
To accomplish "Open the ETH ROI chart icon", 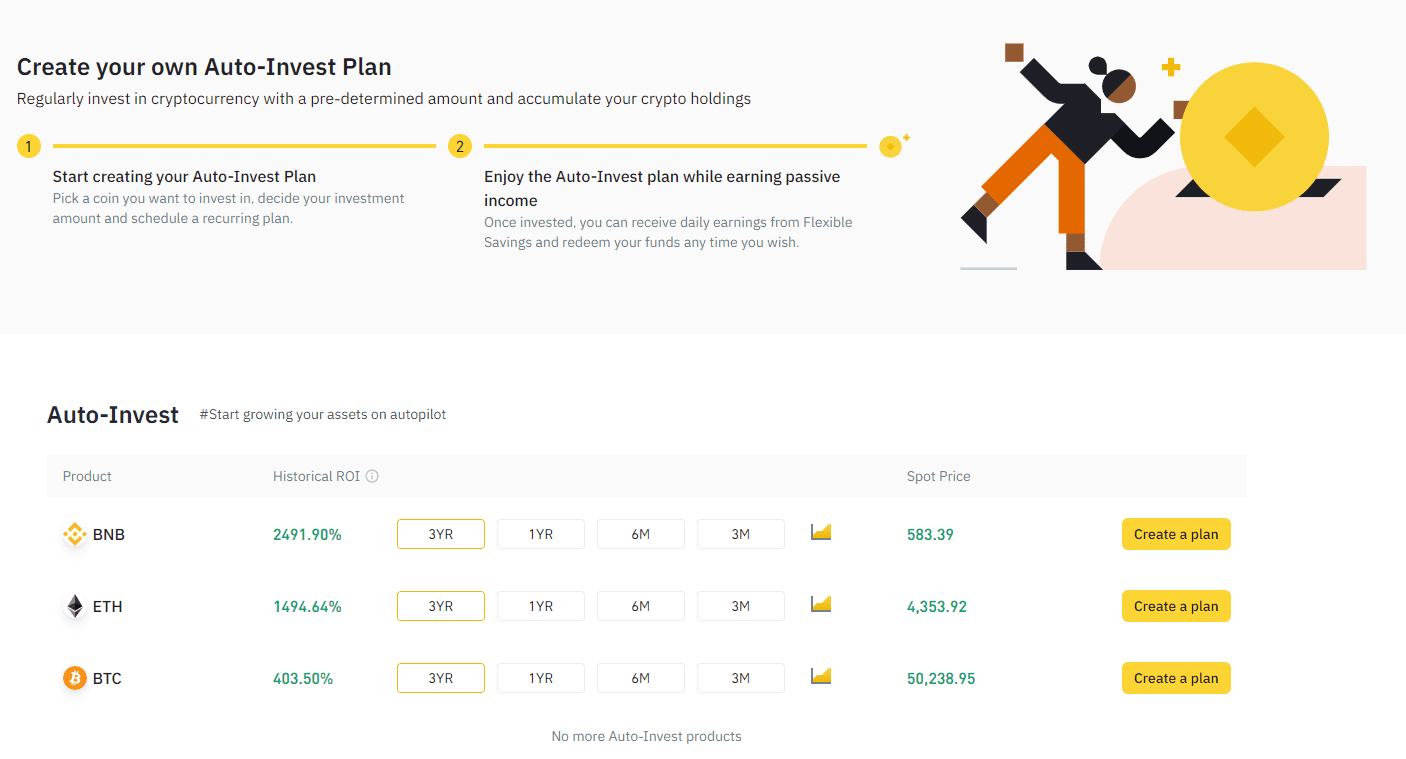I will 821,604.
